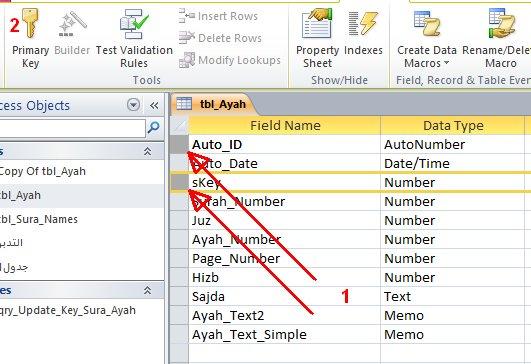Click the search magnifier icon

pyautogui.click(x=153, y=127)
